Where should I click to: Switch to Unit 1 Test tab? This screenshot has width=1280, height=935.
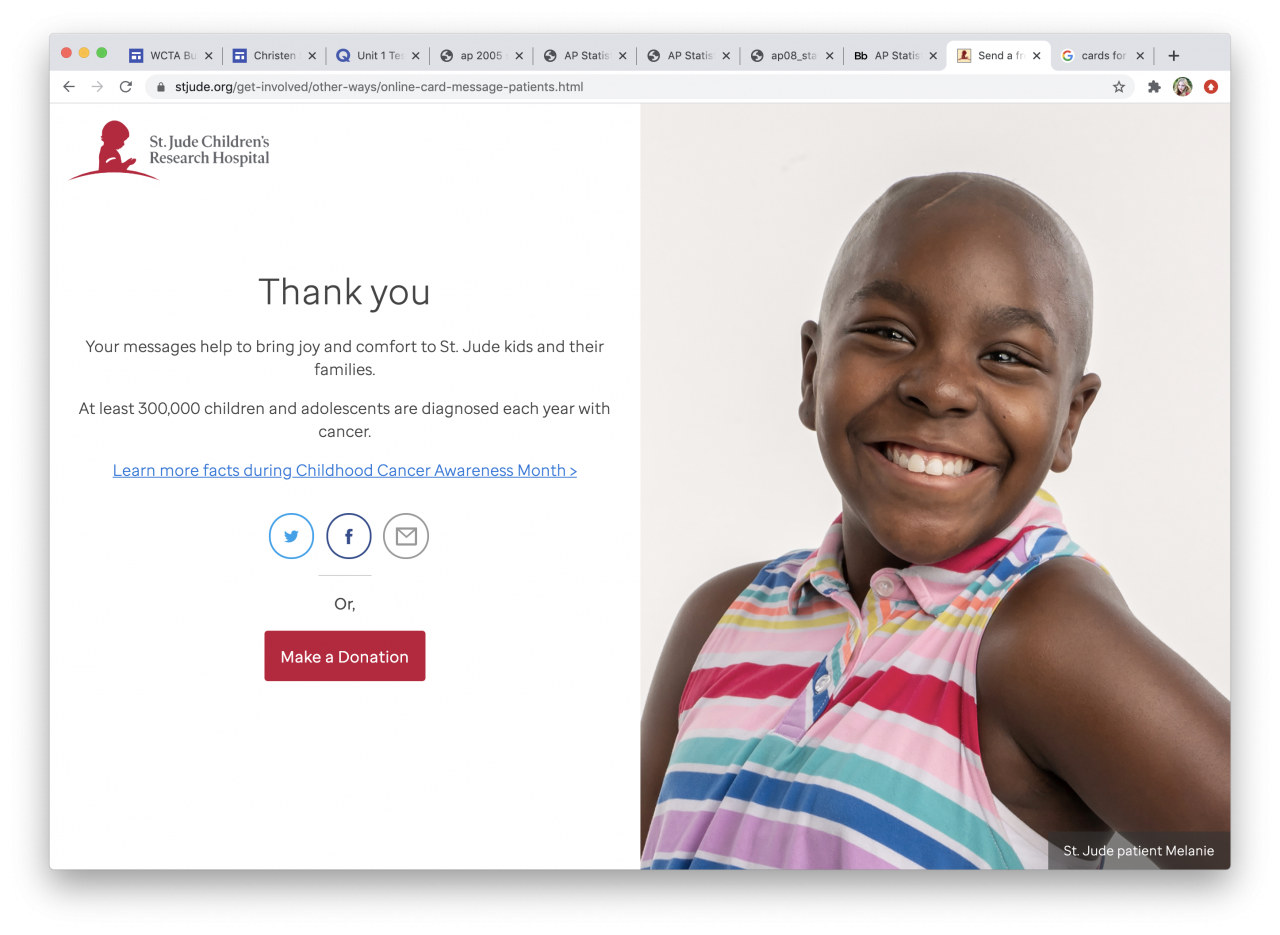tap(371, 56)
